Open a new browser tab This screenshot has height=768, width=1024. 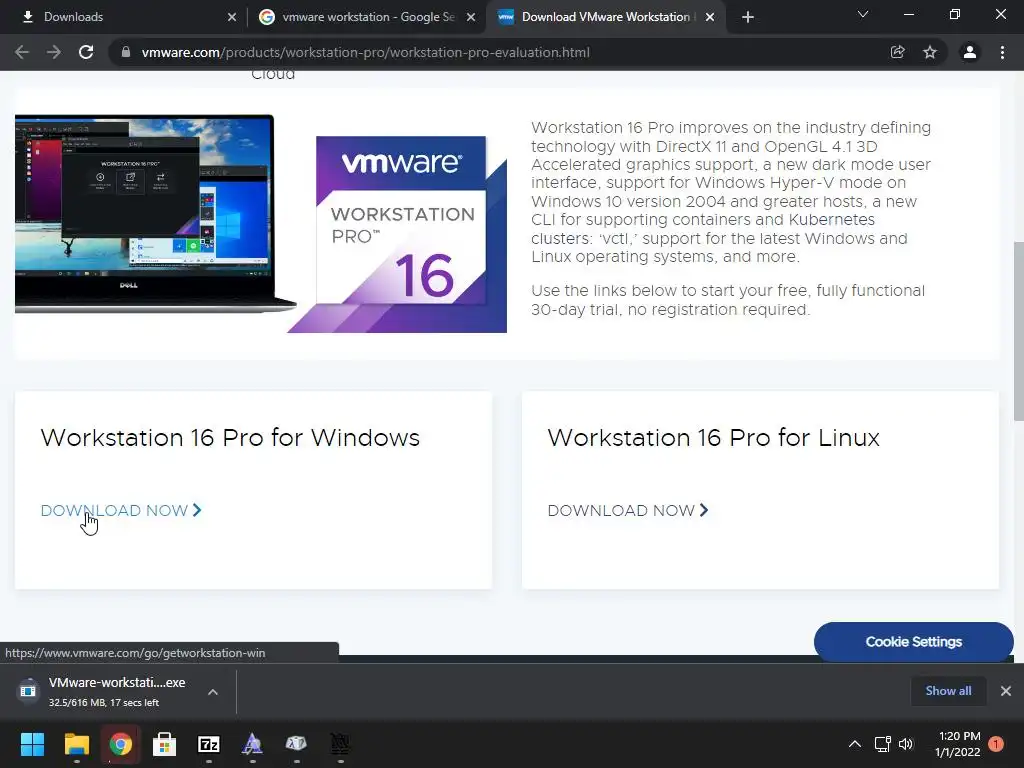[x=748, y=17]
